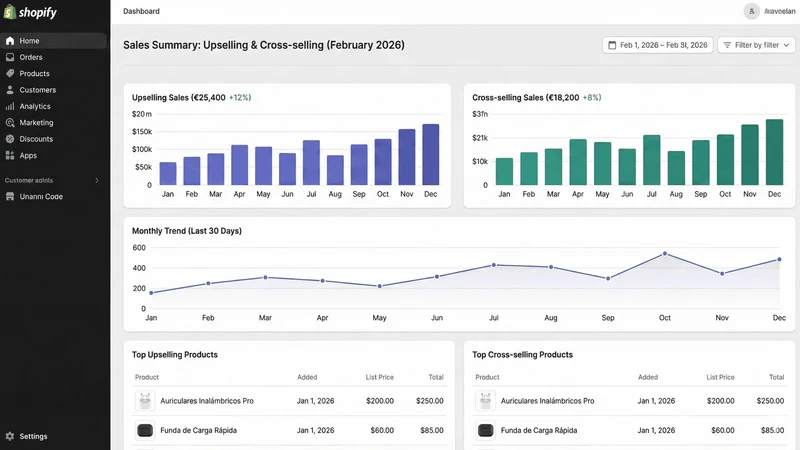Screen dimensions: 800x450
Task: Click $250.00 total in Upselling table
Action: tap(430, 401)
